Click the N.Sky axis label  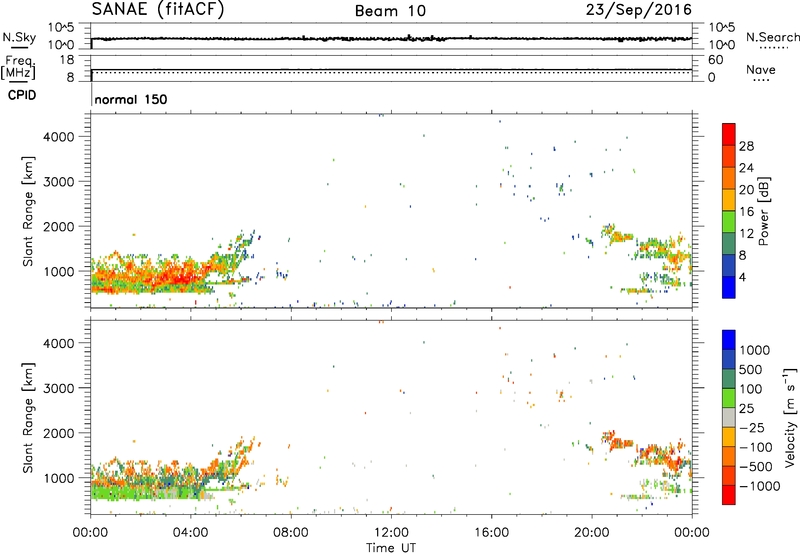(x=19, y=37)
